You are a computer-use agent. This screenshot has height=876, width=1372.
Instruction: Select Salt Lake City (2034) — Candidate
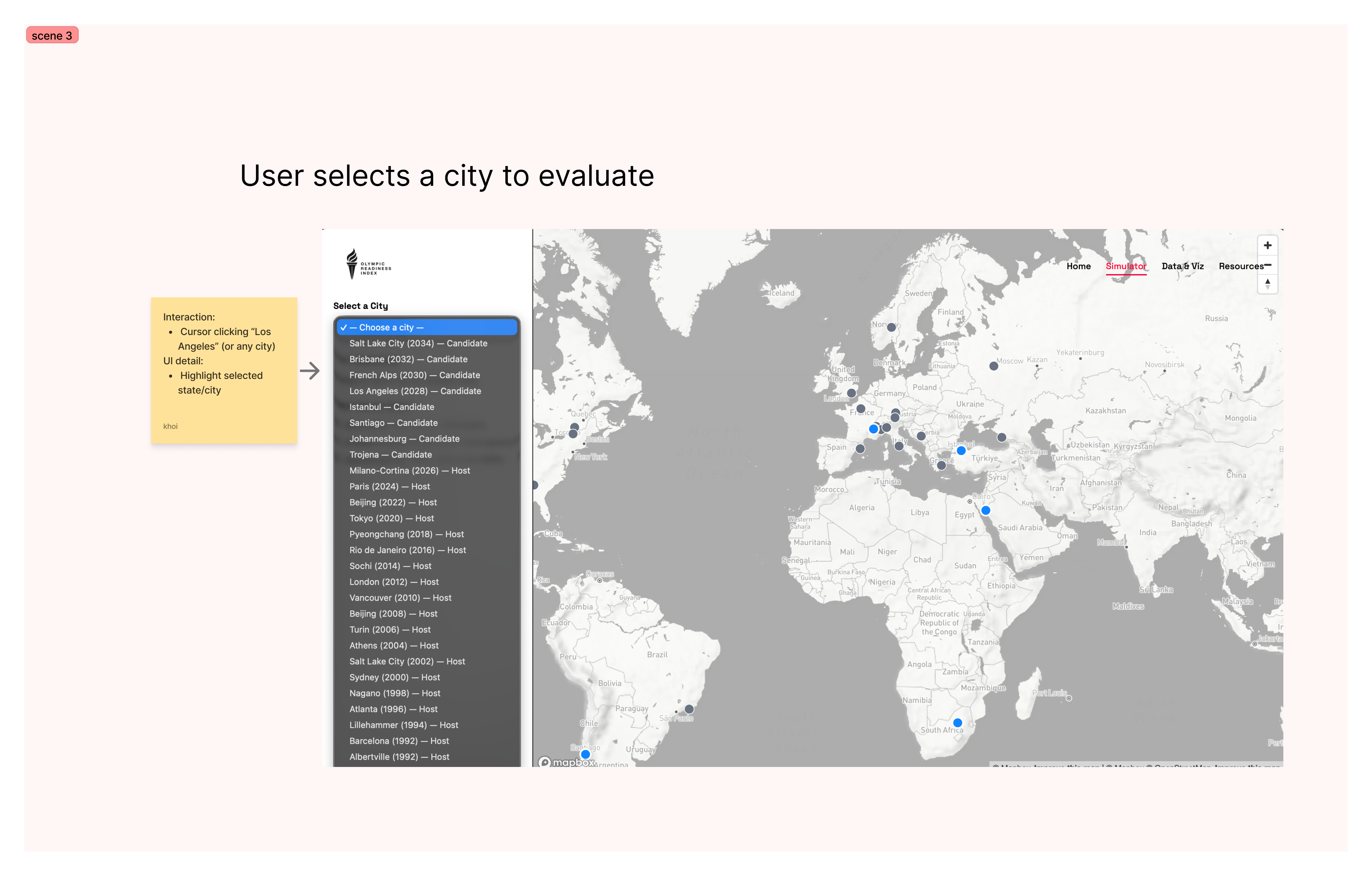(427, 344)
